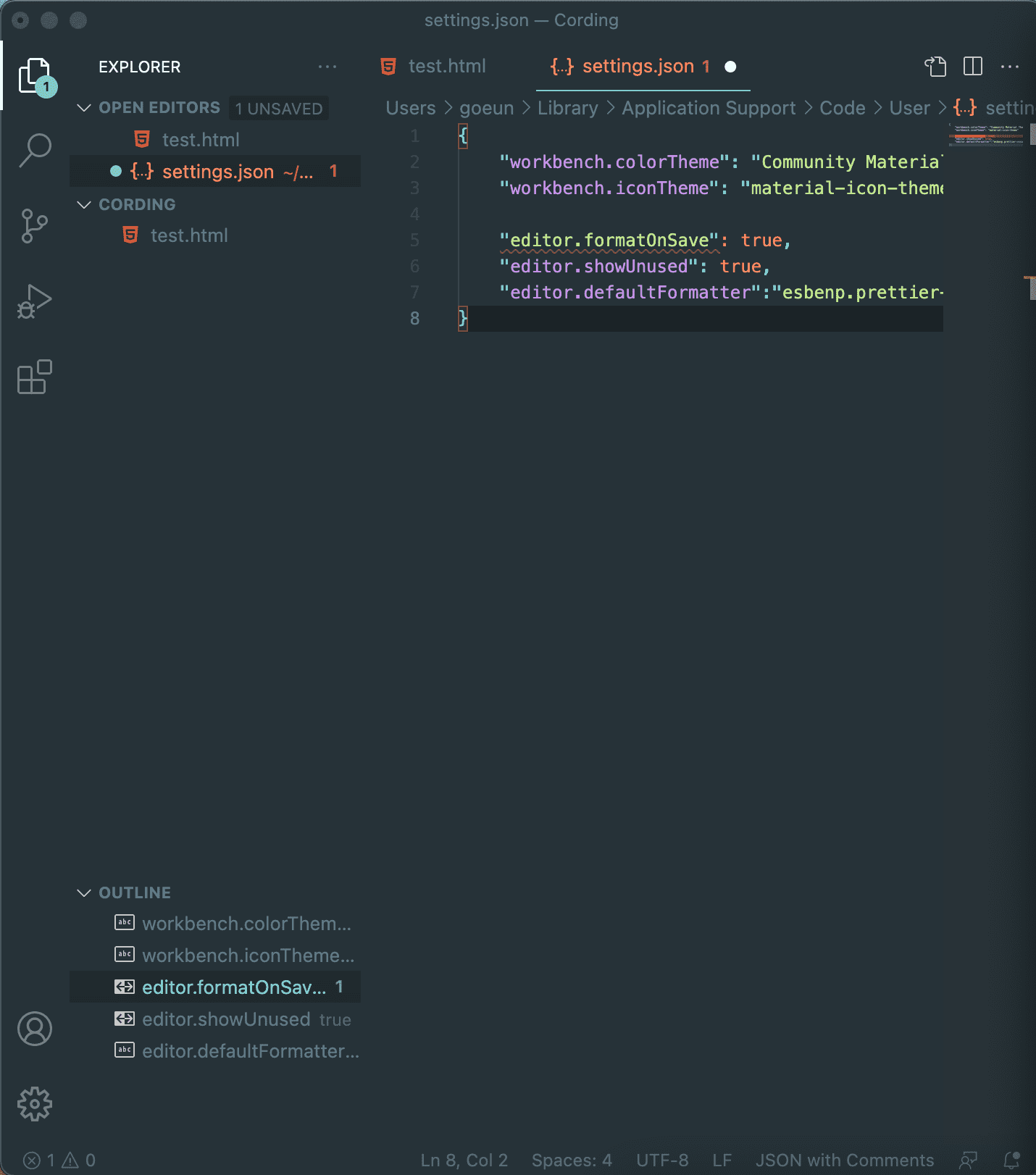This screenshot has height=1175, width=1036.
Task: Collapse the Outline section
Action: click(x=84, y=893)
